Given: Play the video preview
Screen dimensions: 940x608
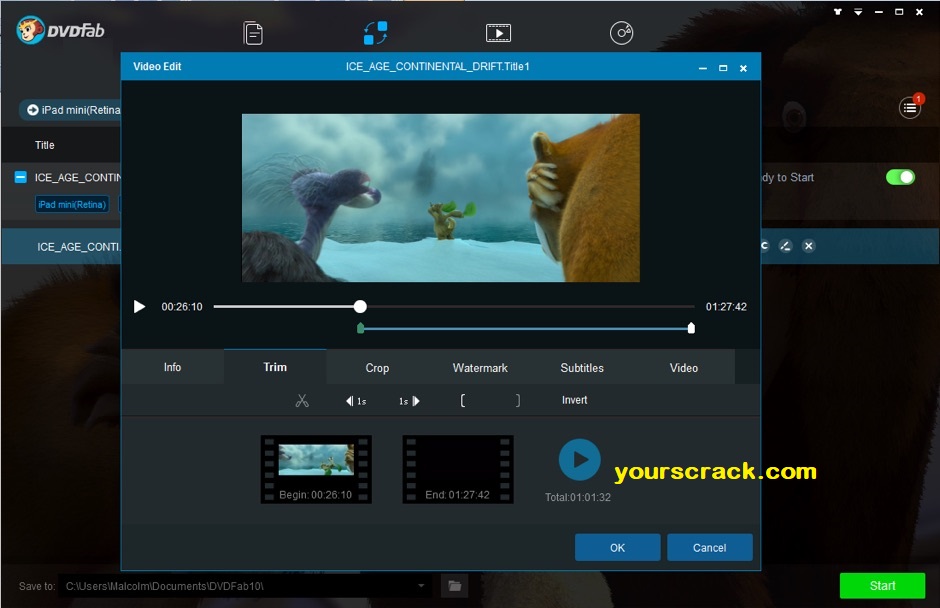Looking at the screenshot, I should point(139,307).
